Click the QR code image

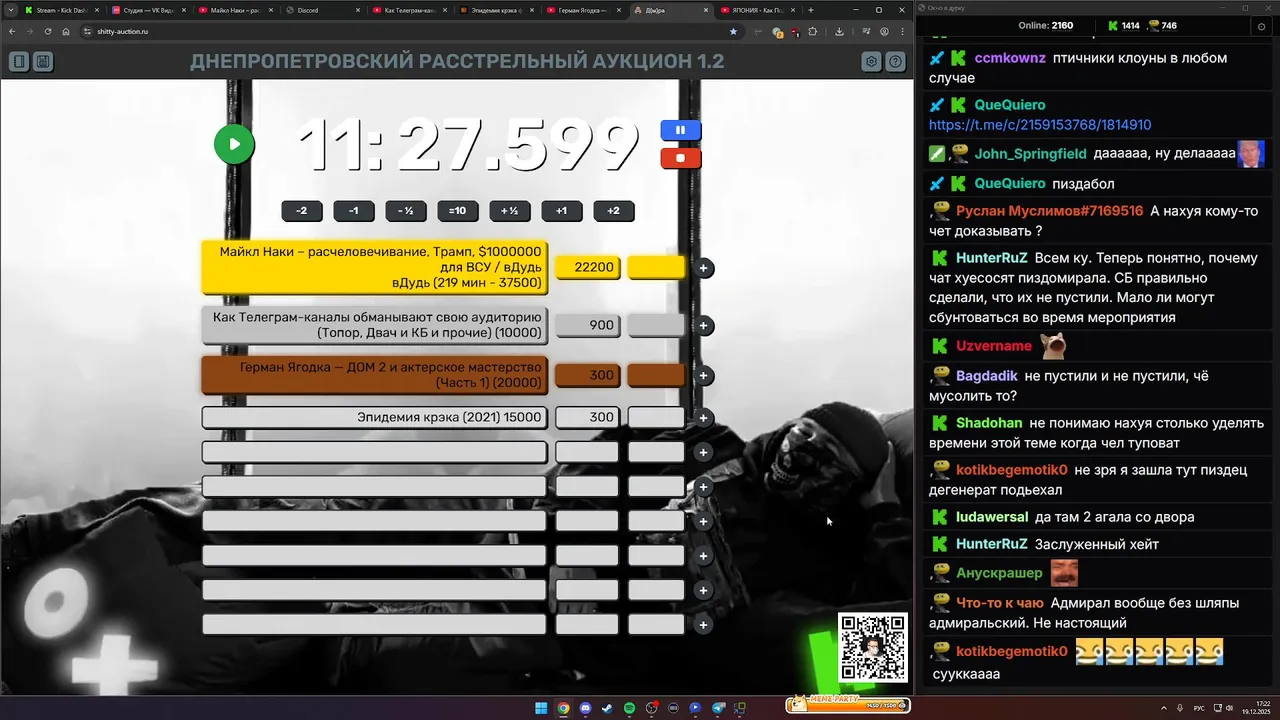click(x=872, y=647)
